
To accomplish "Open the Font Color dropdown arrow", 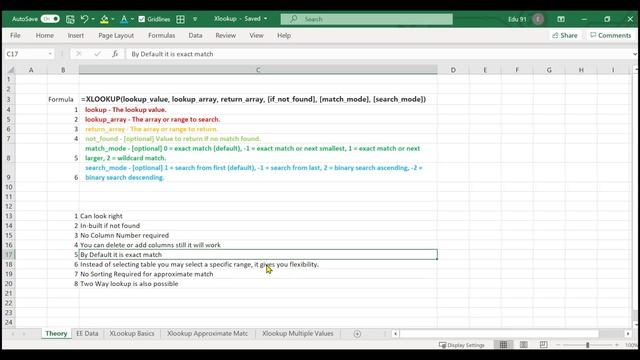I will click(x=132, y=19).
